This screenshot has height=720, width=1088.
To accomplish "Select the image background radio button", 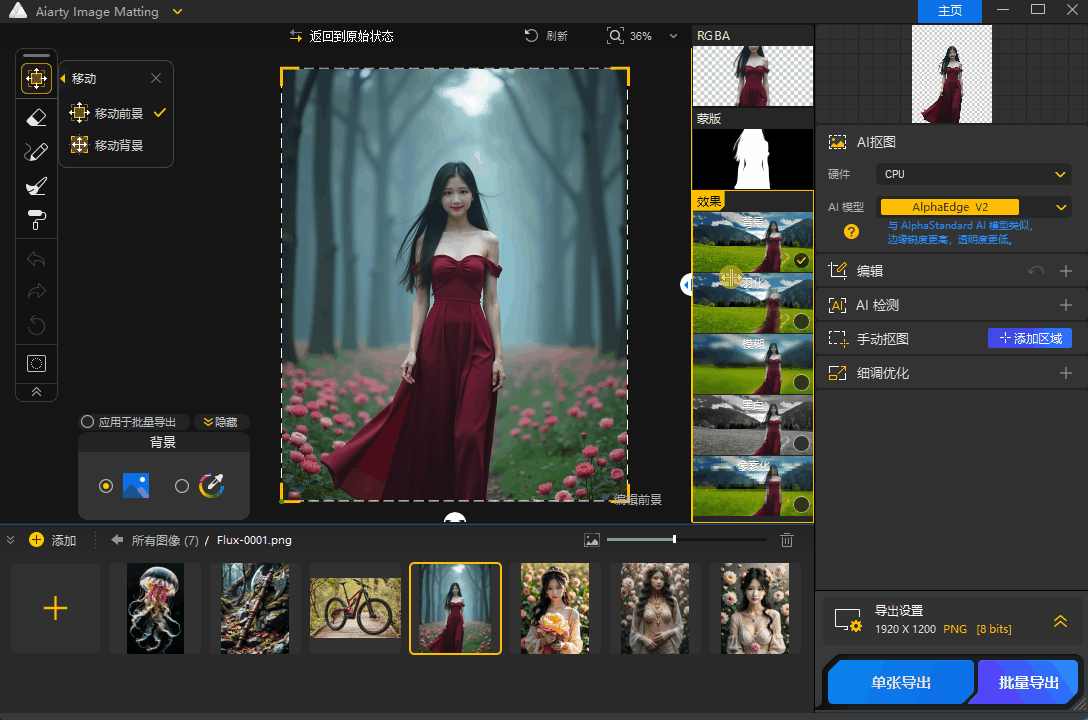I will [x=105, y=486].
